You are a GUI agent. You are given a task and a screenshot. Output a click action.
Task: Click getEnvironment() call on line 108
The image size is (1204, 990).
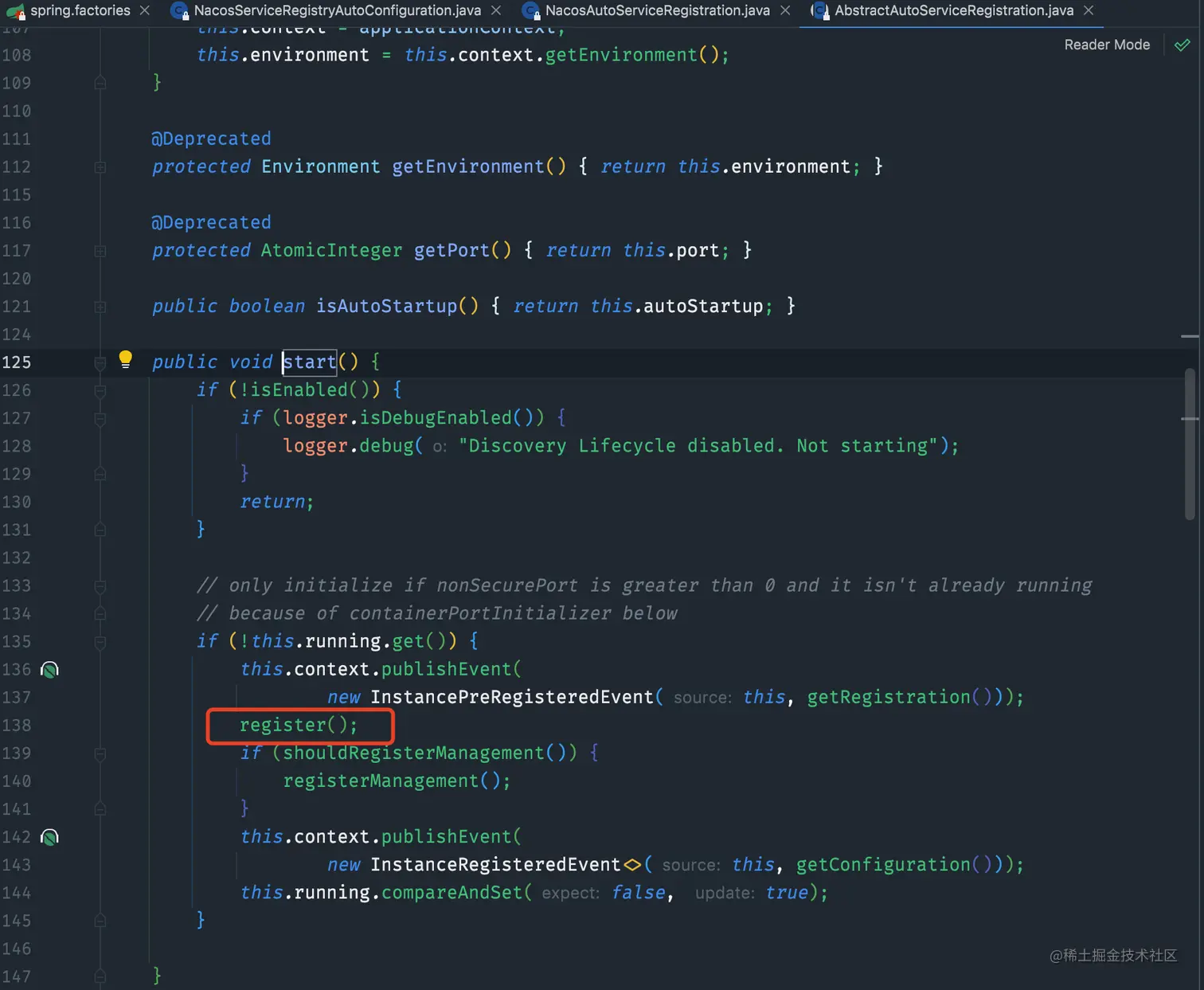tap(632, 55)
